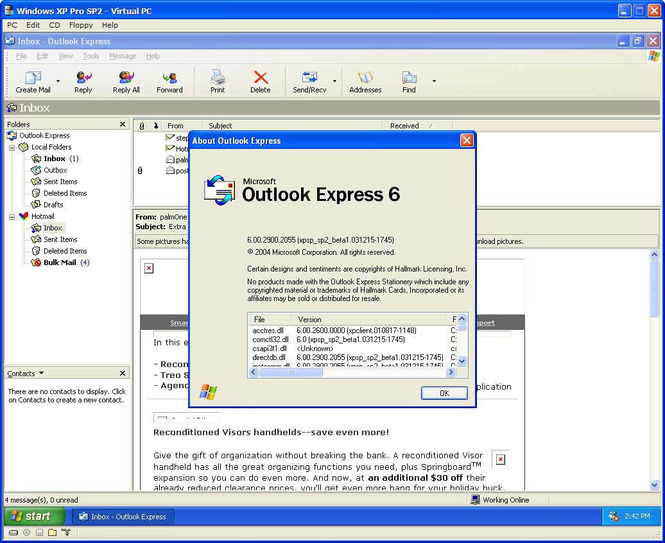
Task: Open the Message menu
Action: 123,56
